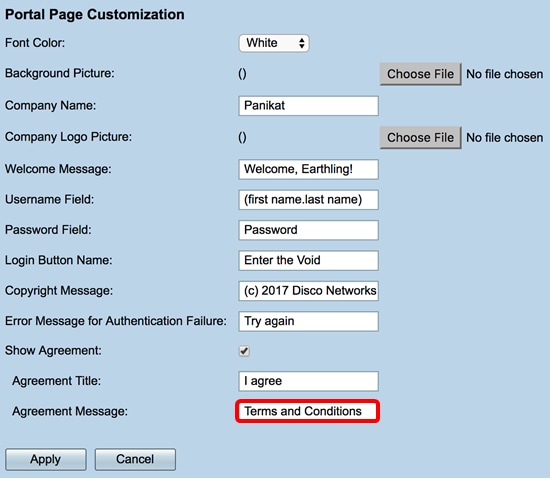Click the Agreement Title label
Screen dimensions: 550x479
56,381
